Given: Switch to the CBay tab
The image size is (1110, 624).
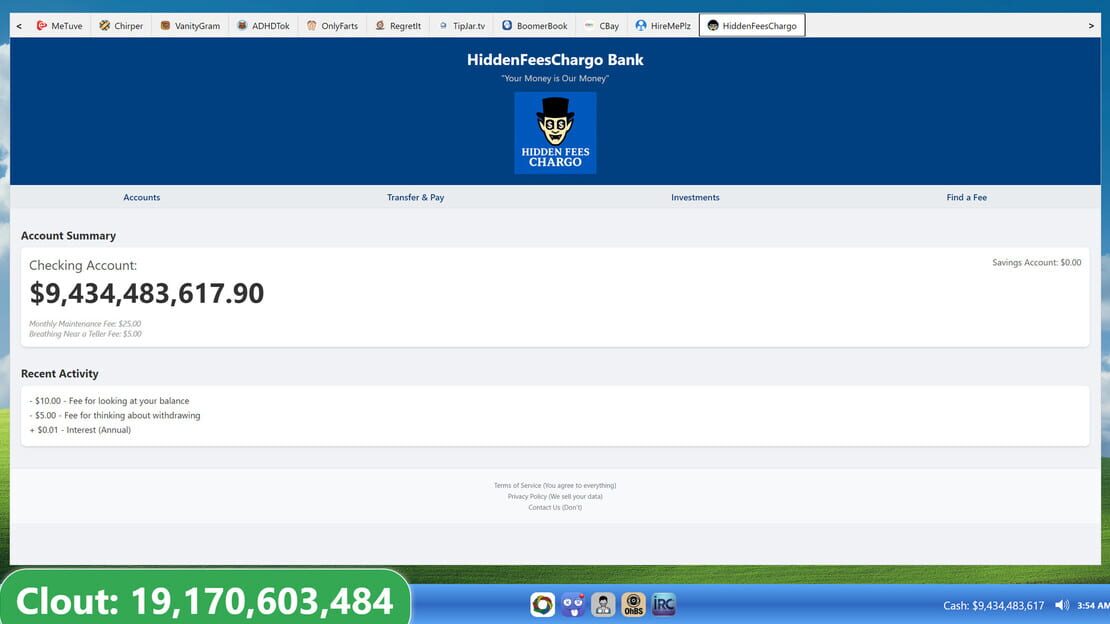Looking at the screenshot, I should coord(602,25).
